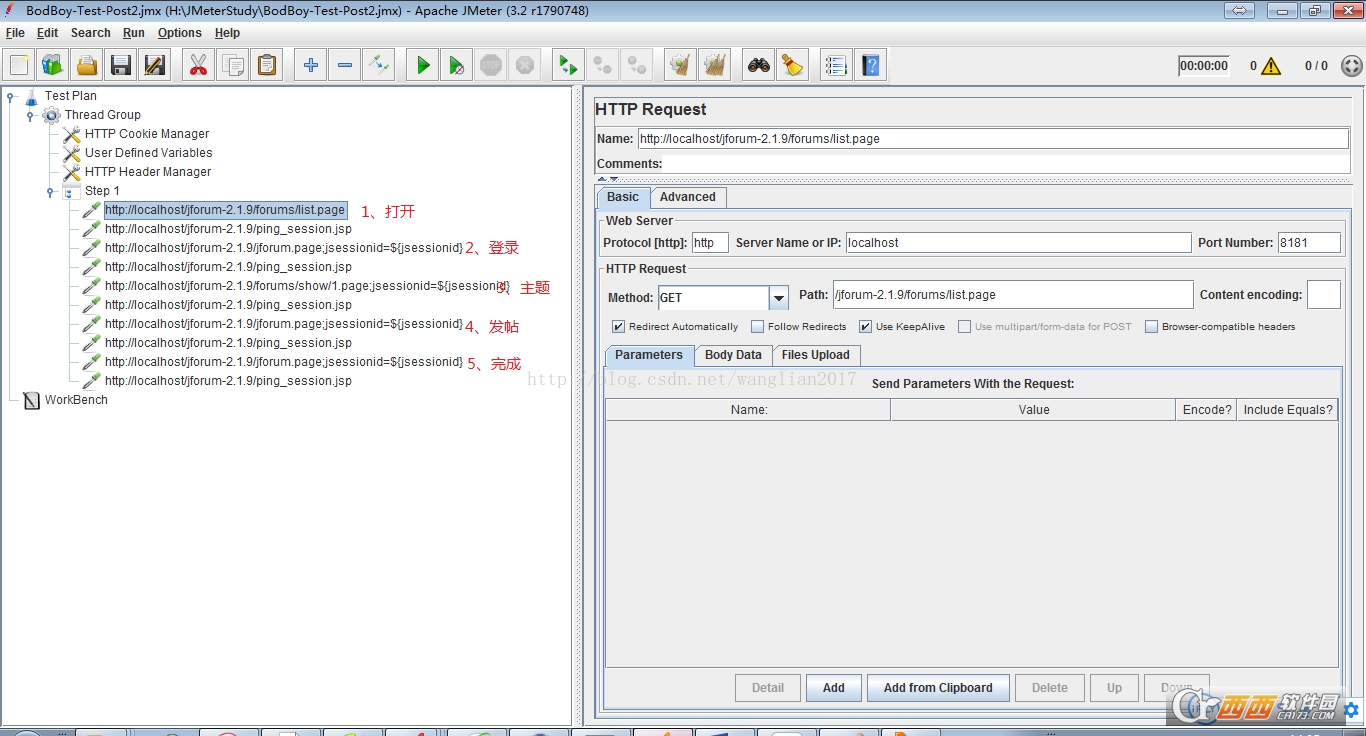Collapse the Test Plan tree node

click(10, 97)
